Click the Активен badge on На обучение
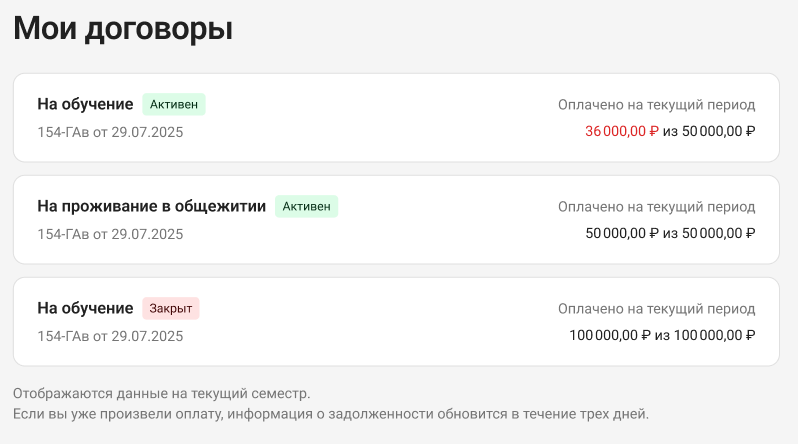 click(174, 104)
